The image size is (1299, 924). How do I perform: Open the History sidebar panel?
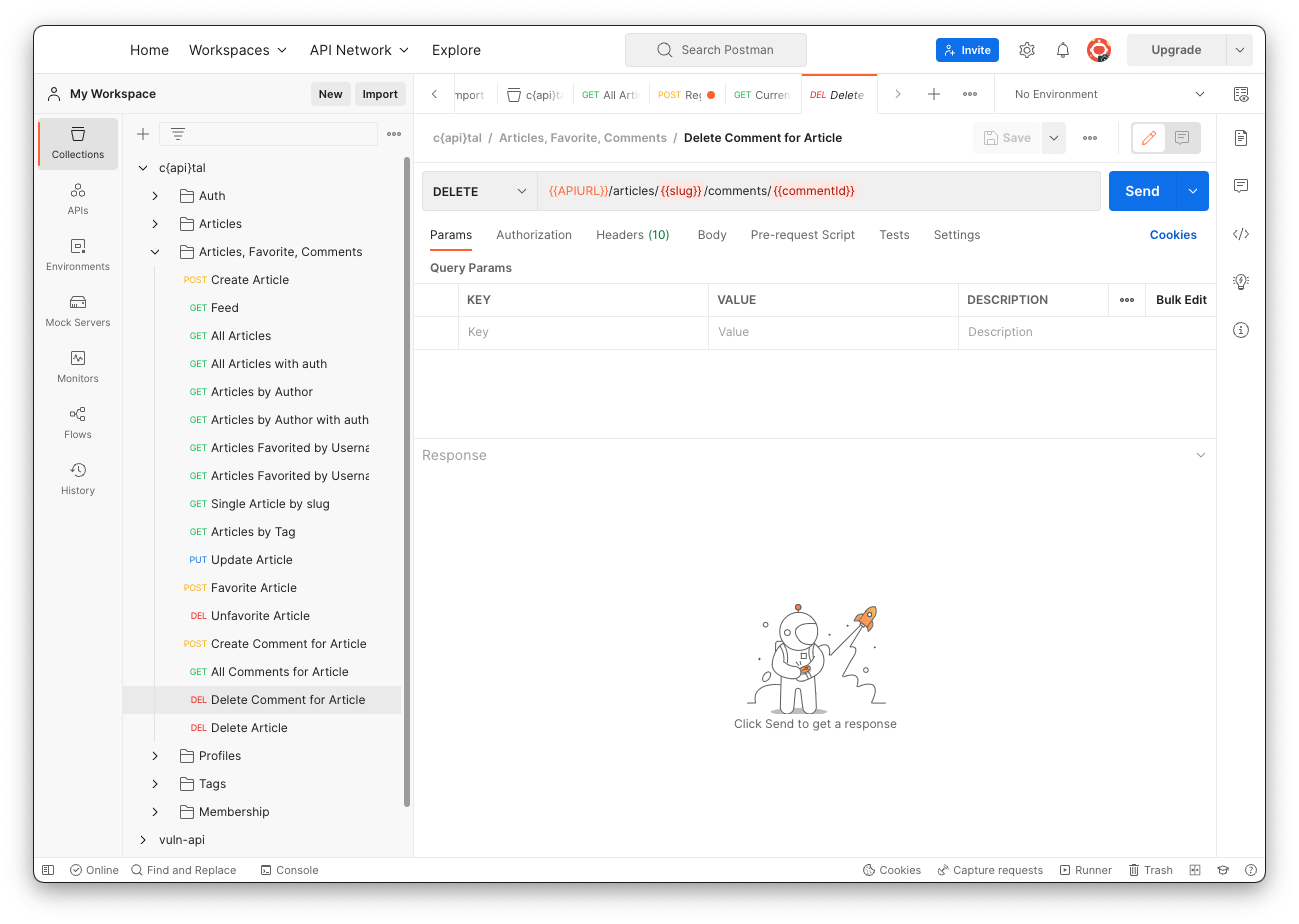[x=78, y=479]
